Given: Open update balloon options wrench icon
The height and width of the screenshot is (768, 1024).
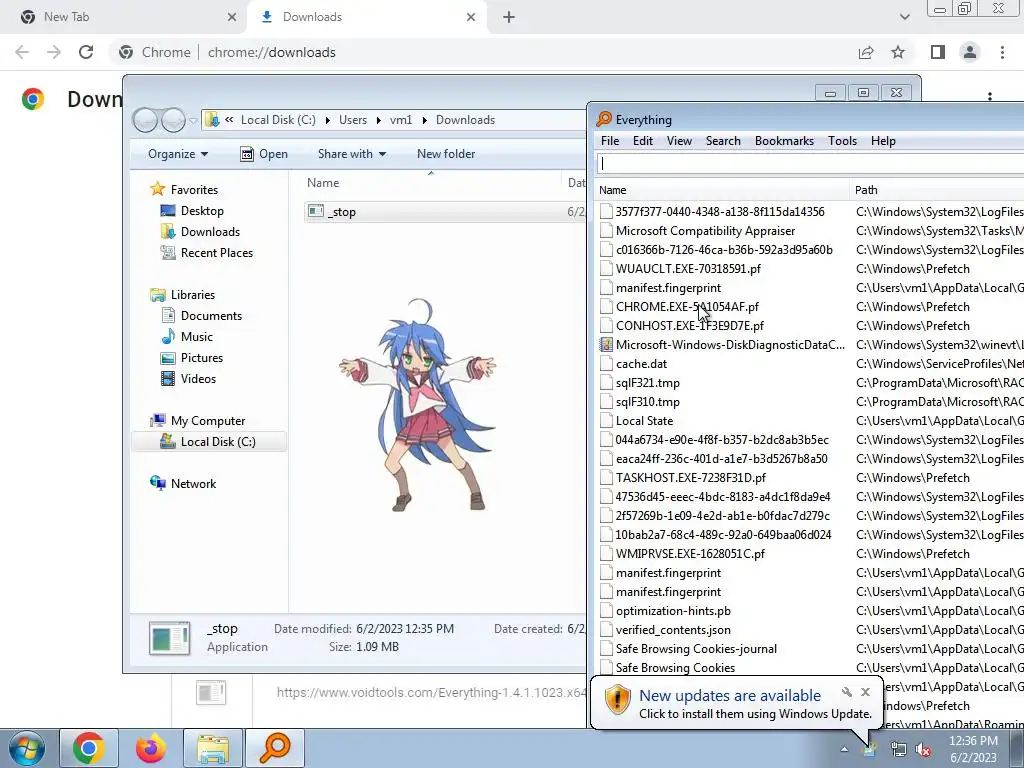Looking at the screenshot, I should (x=847, y=692).
